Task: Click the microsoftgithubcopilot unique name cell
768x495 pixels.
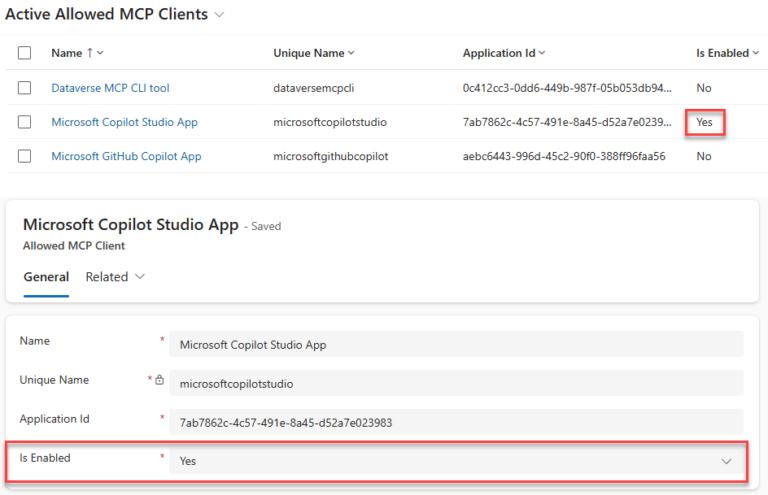Action: 331,157
